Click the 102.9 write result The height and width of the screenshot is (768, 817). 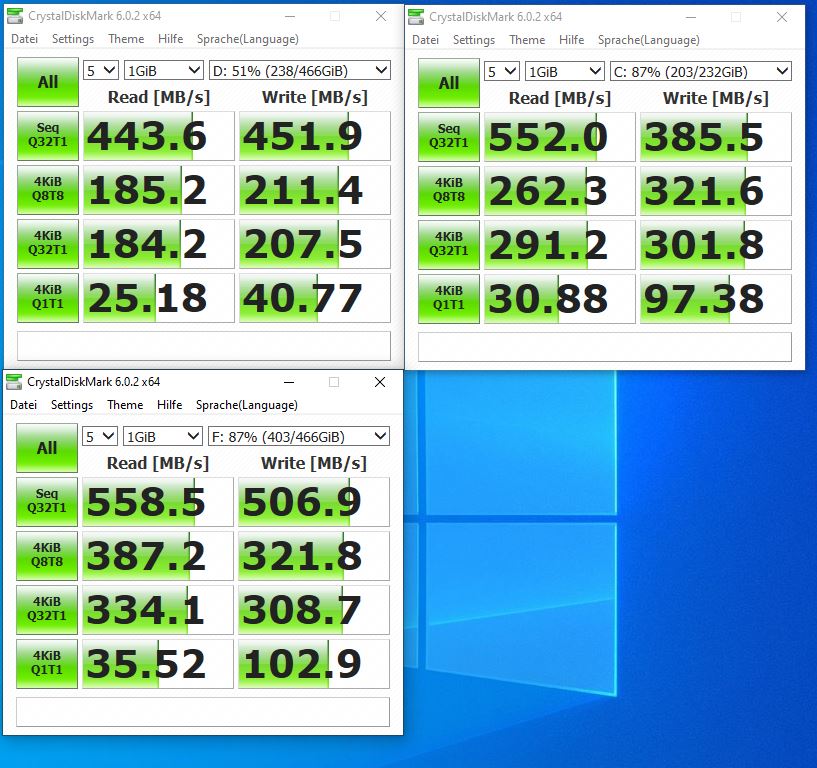point(314,663)
